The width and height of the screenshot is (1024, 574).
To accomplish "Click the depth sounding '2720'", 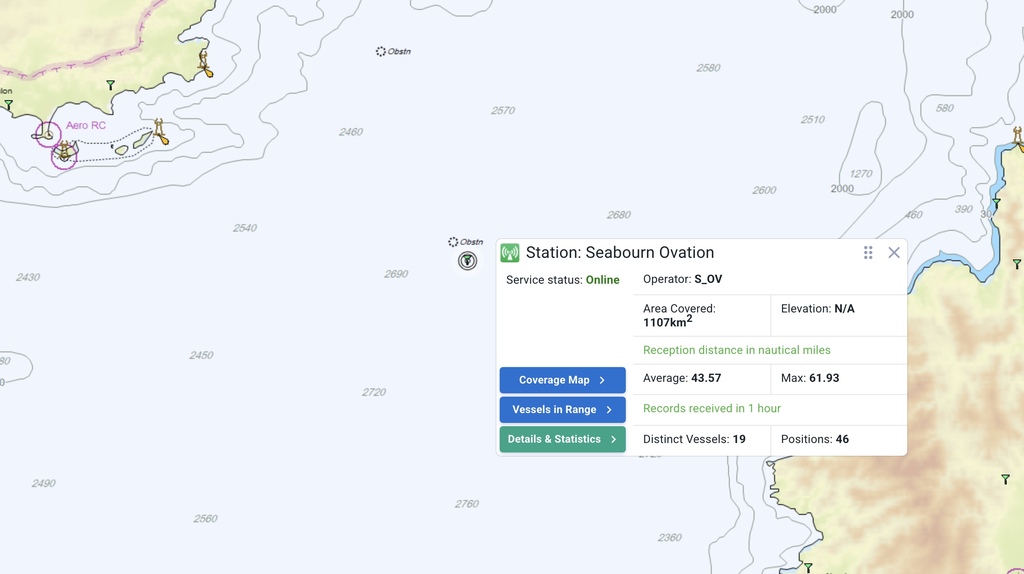I will click(x=374, y=392).
